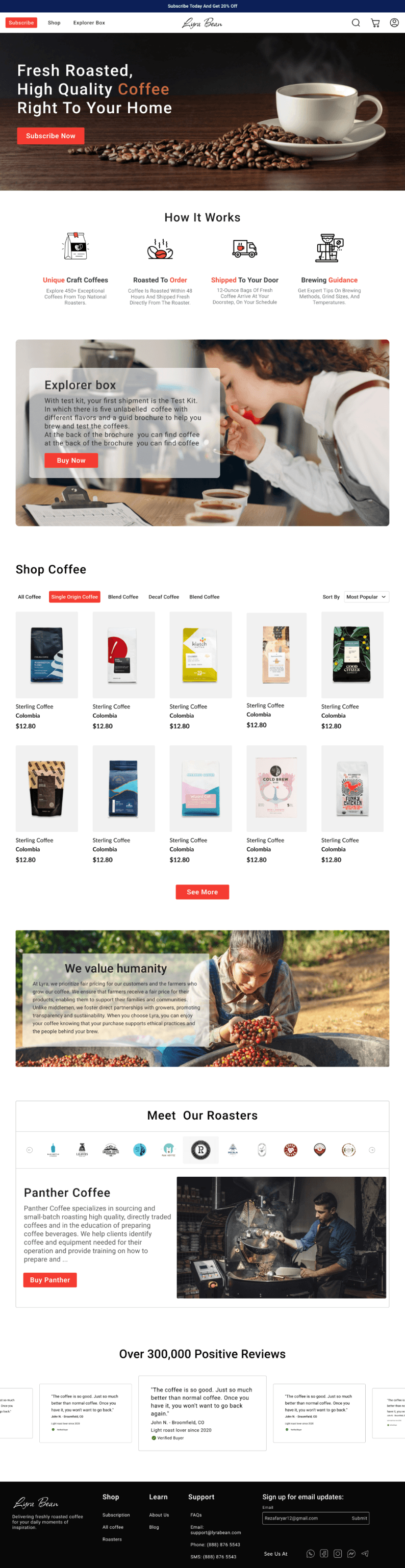Open the Good Citizen coffee bag thumbnail

point(352,655)
